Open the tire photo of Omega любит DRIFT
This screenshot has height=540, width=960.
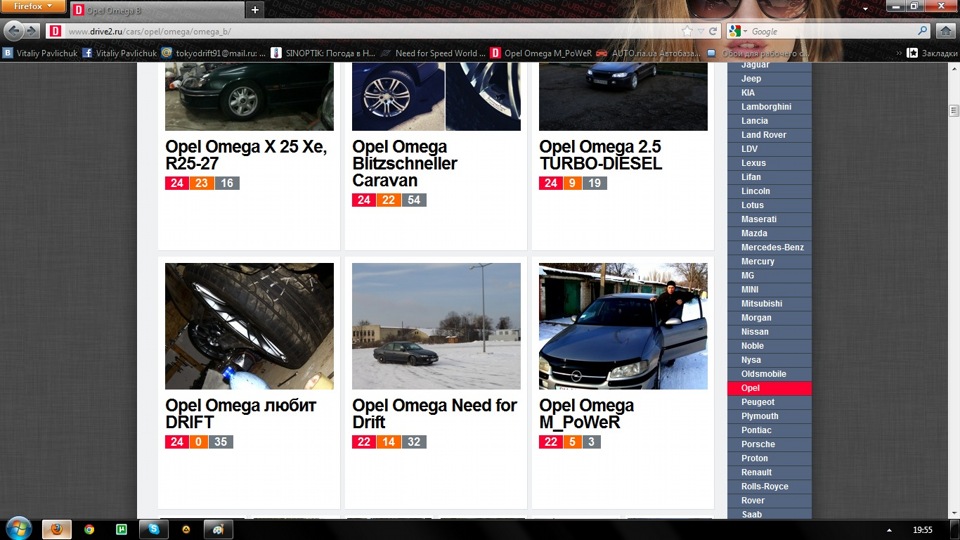(x=249, y=326)
